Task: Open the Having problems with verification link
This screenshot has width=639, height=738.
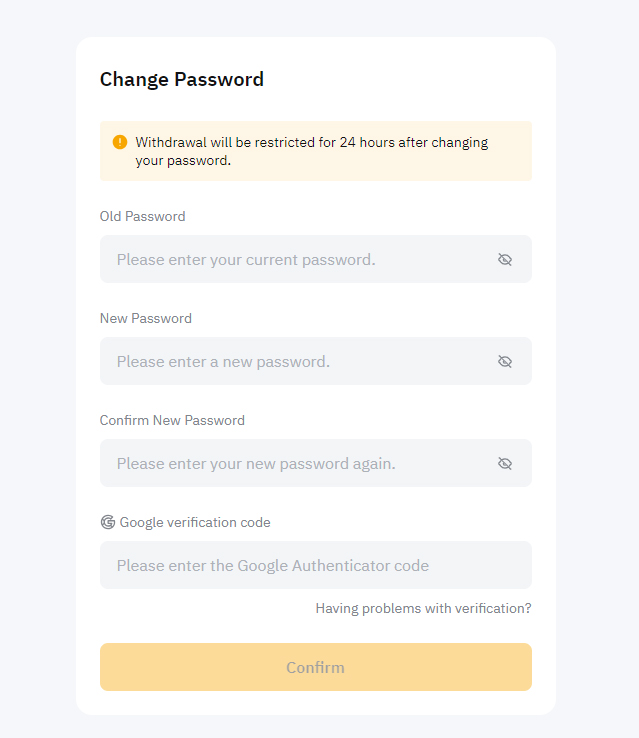Action: coord(423,608)
